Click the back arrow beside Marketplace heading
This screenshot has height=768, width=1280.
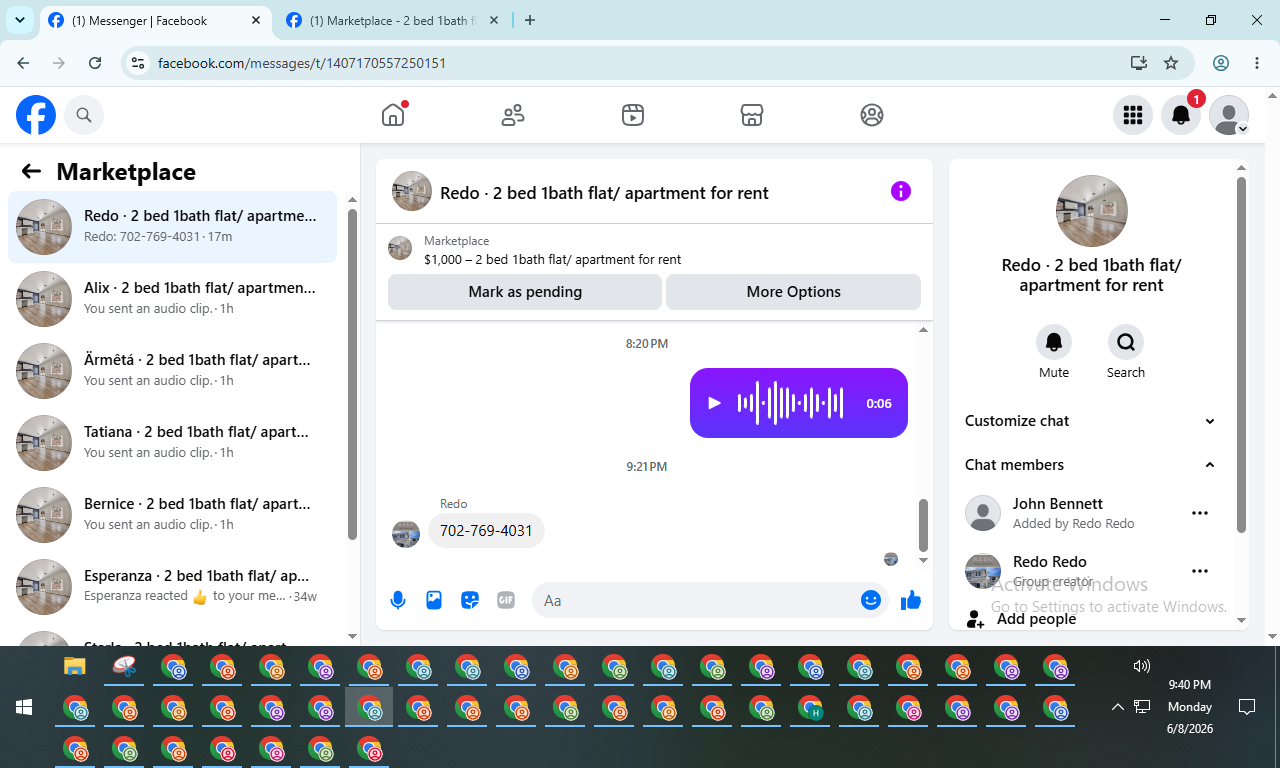31,172
